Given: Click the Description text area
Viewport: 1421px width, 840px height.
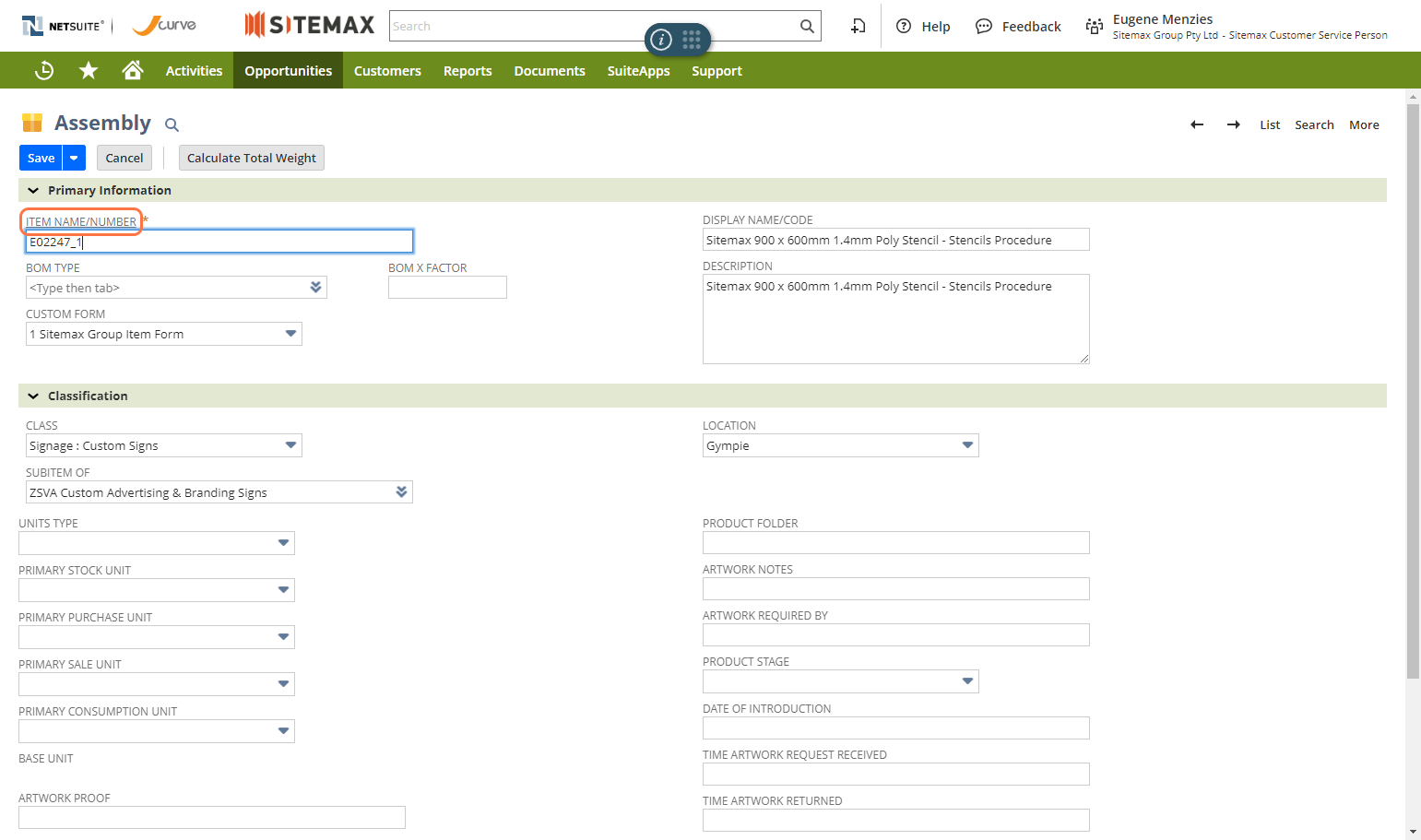Looking at the screenshot, I should (x=896, y=319).
